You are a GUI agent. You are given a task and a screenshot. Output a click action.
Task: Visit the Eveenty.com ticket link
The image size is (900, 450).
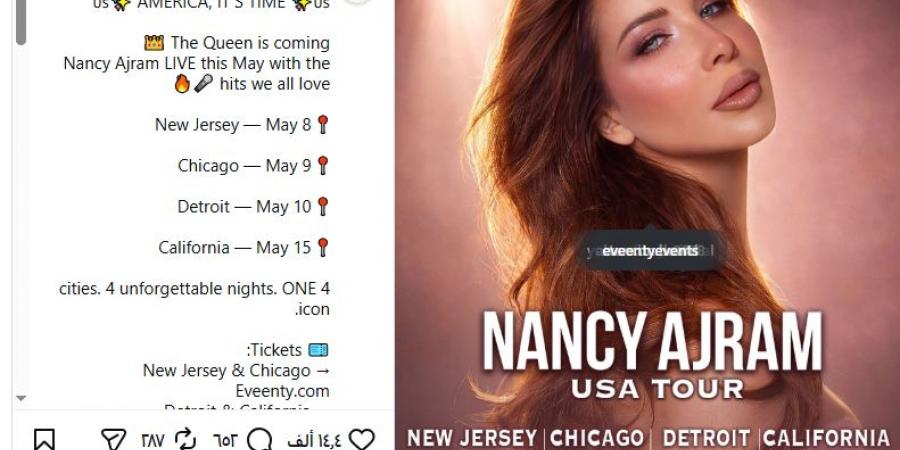click(x=282, y=391)
